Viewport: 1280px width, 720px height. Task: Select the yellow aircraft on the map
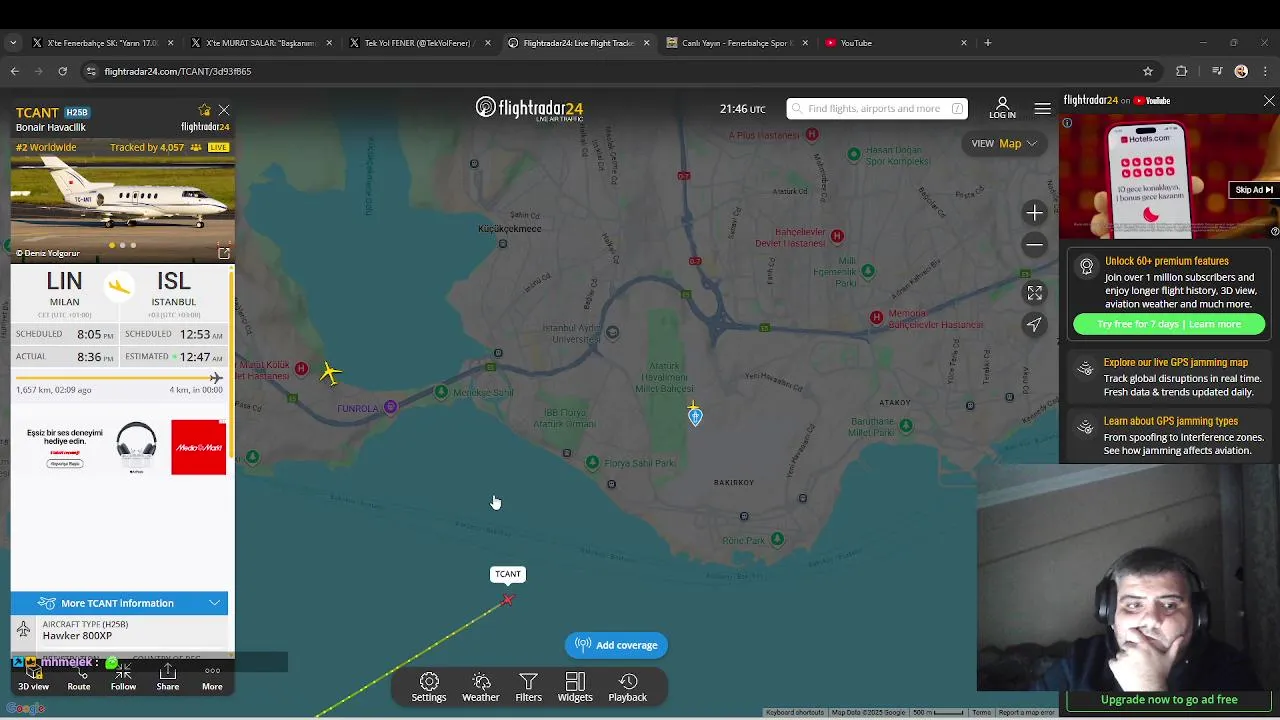[330, 373]
